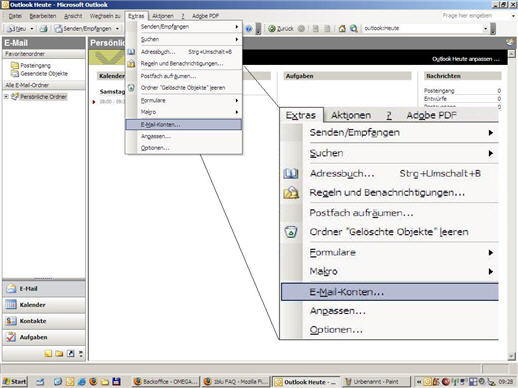Click the Regeln und Benachrichtigungen icon

[131, 63]
